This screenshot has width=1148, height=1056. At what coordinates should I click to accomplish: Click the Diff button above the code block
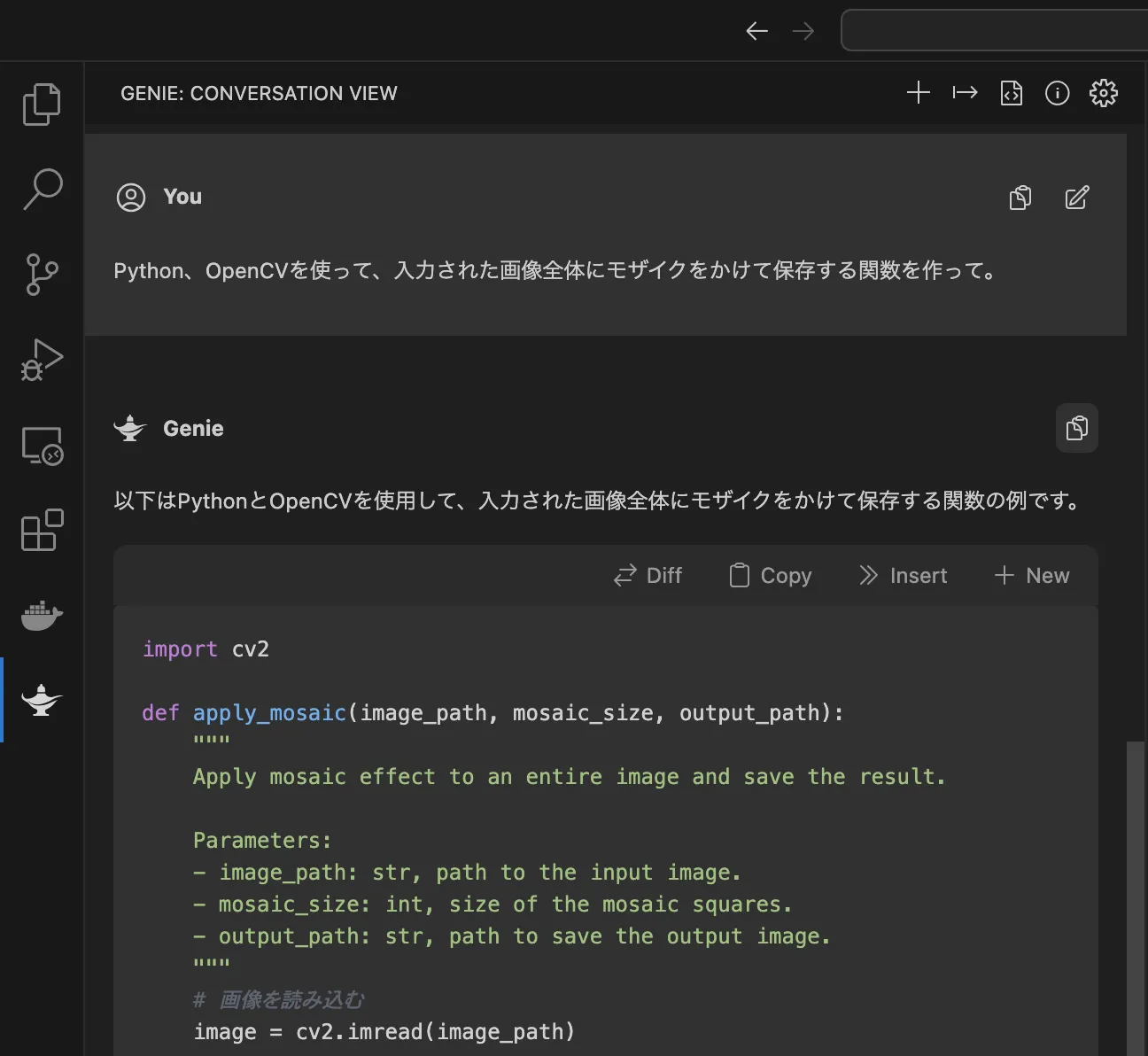coord(648,575)
